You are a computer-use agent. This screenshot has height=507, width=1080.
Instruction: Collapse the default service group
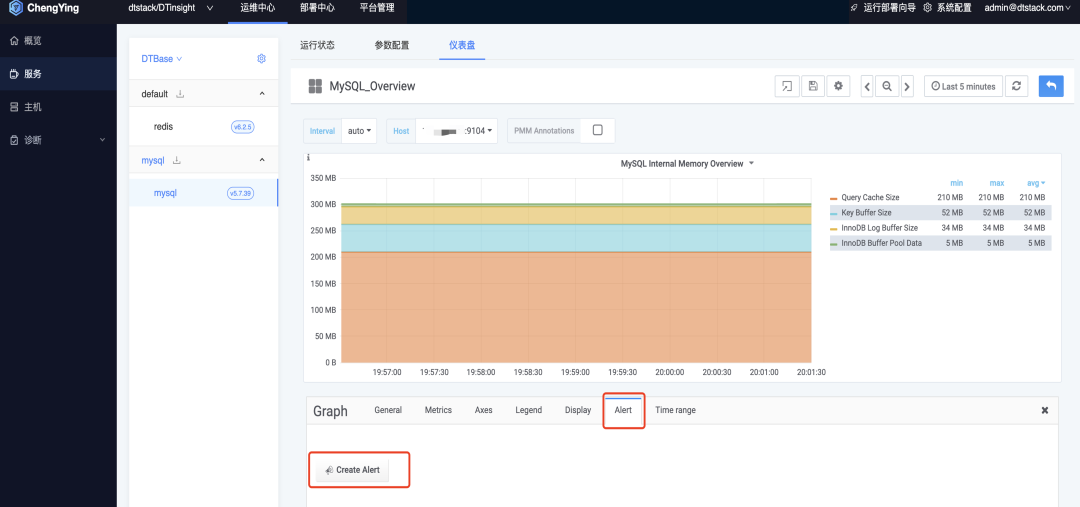tap(262, 94)
